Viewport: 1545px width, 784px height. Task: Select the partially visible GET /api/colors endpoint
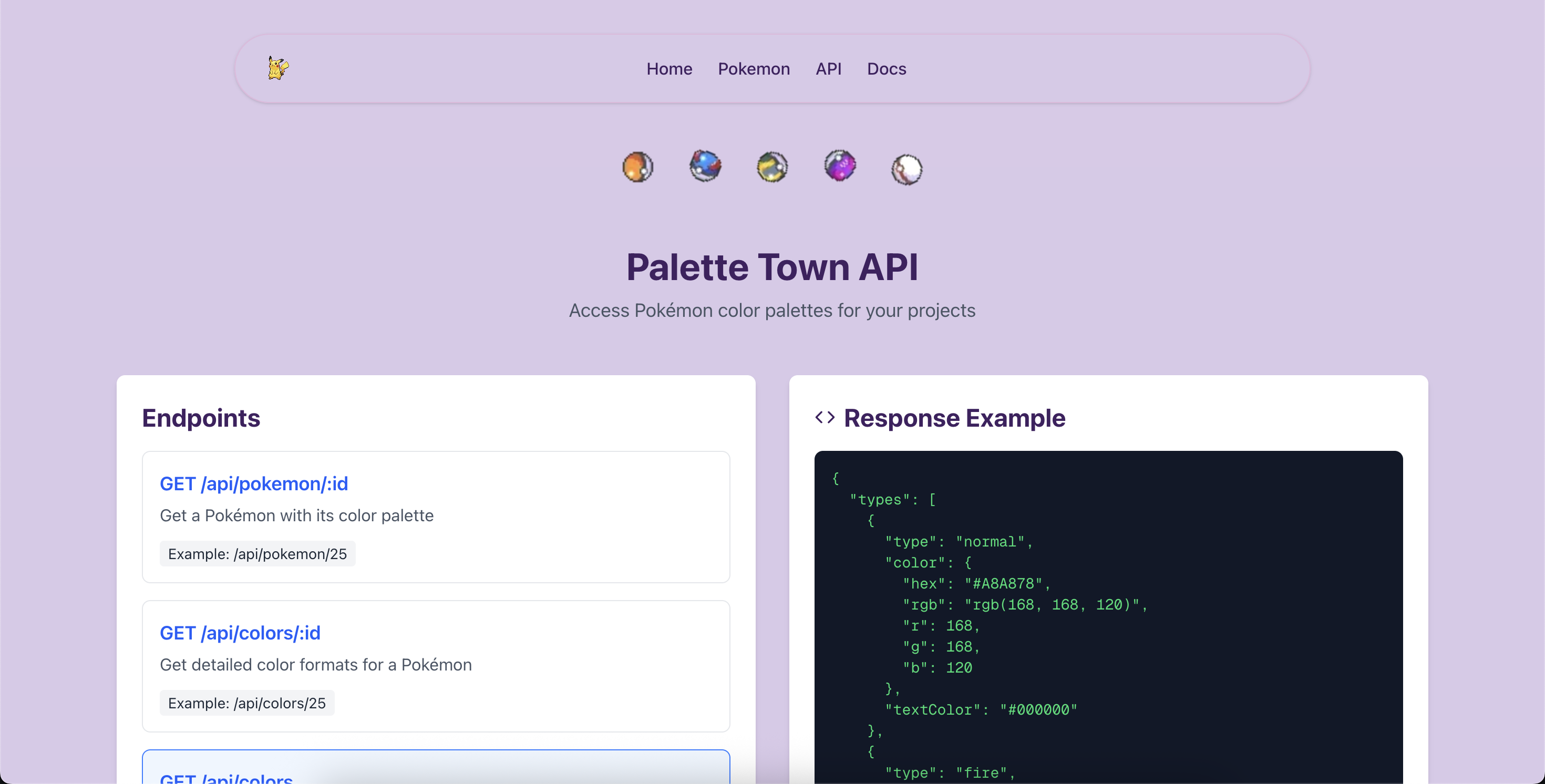[436, 767]
